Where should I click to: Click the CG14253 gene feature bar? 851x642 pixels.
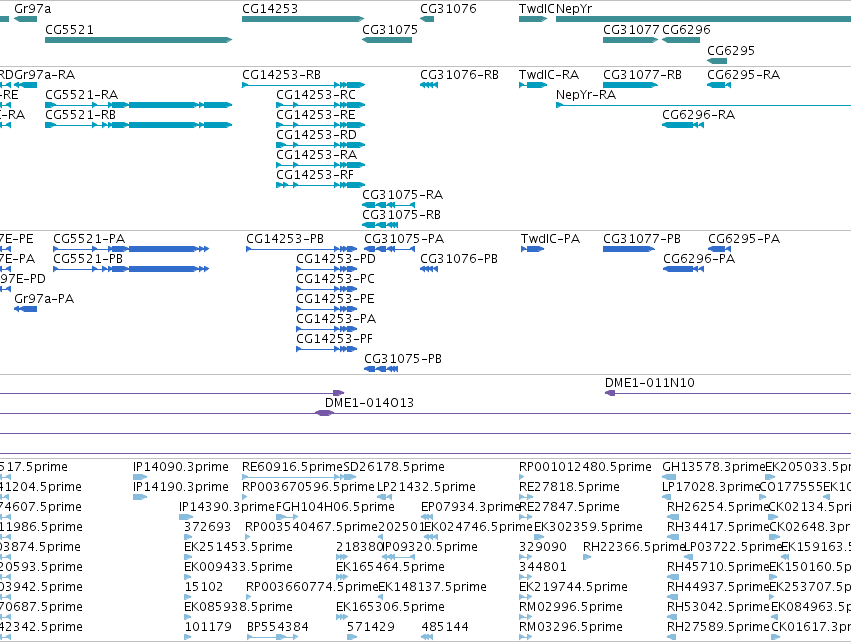tap(303, 19)
